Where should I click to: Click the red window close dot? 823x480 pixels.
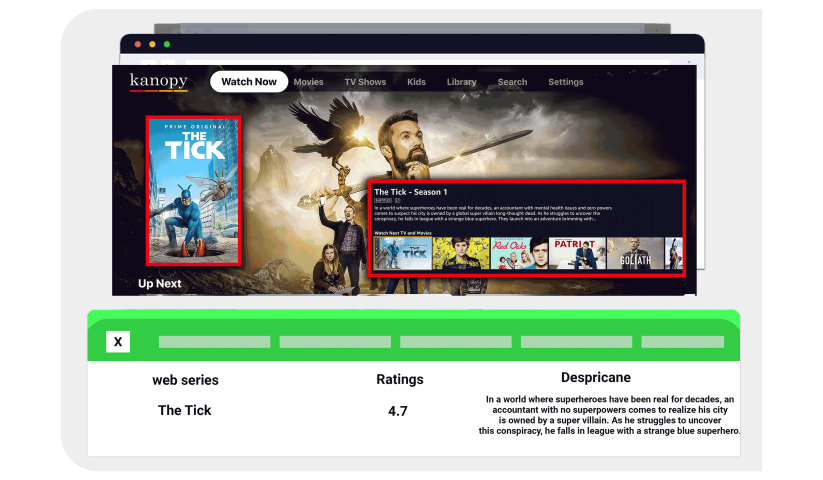coord(138,45)
